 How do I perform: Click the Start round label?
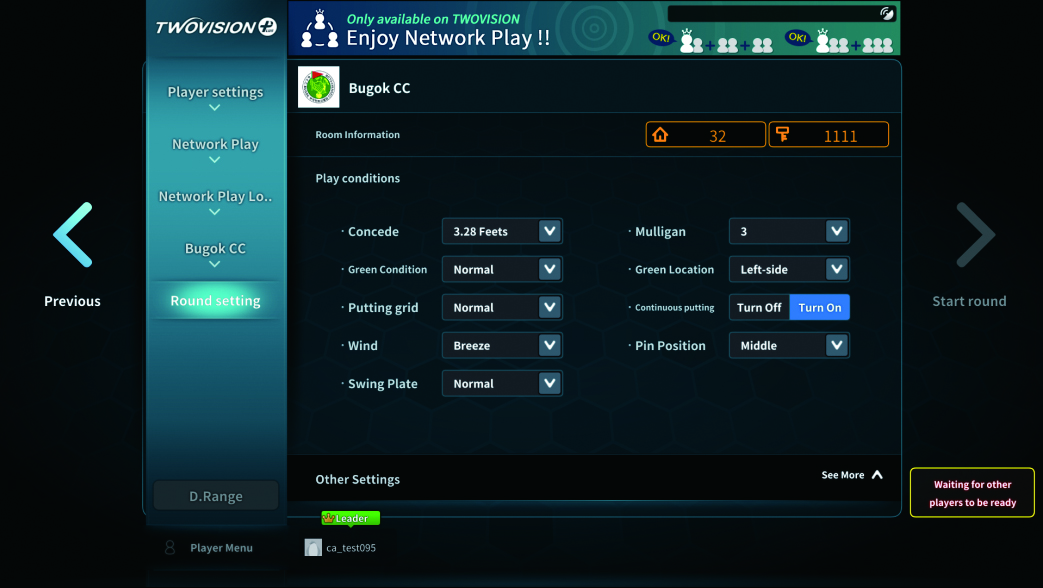(x=969, y=301)
